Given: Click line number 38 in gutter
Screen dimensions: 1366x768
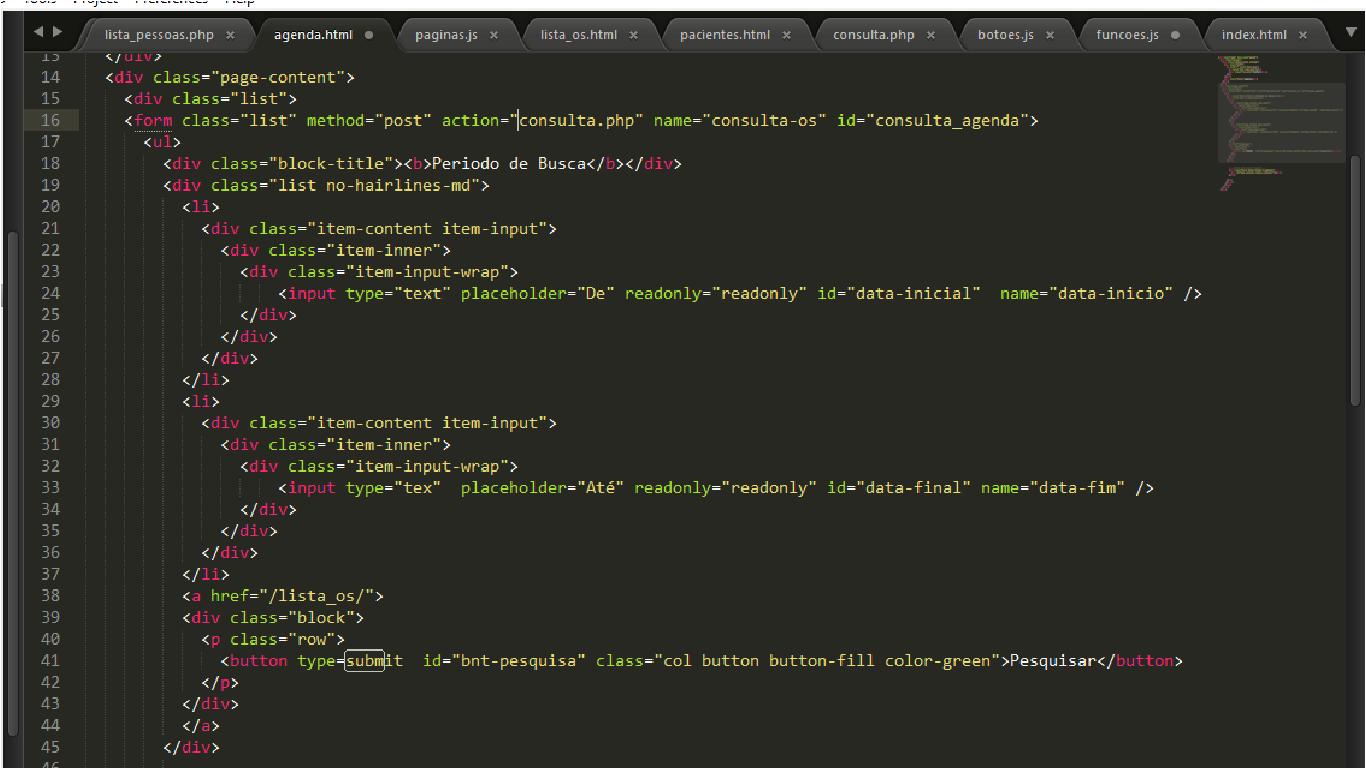Looking at the screenshot, I should coord(50,596).
